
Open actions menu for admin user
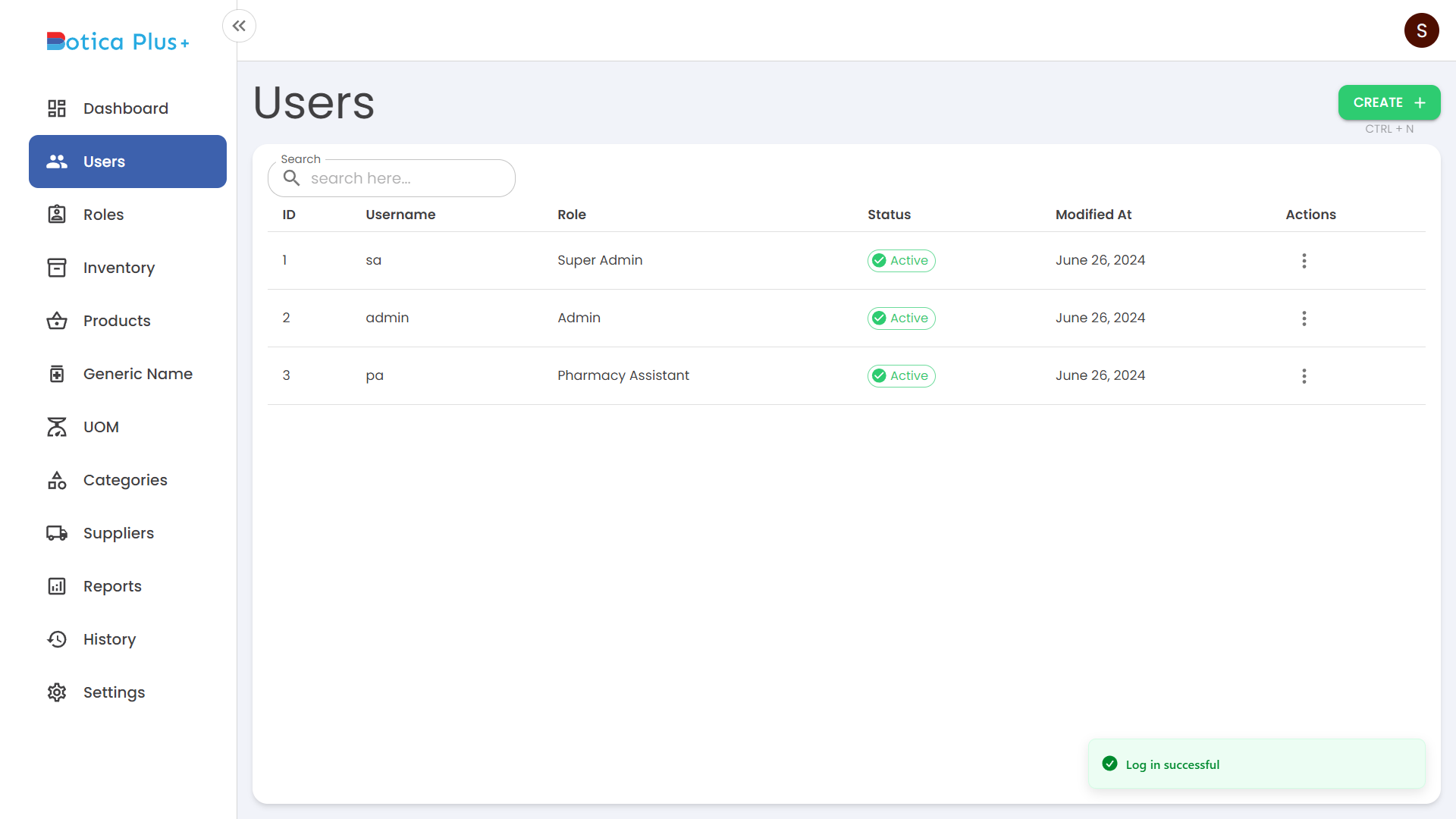pos(1304,318)
